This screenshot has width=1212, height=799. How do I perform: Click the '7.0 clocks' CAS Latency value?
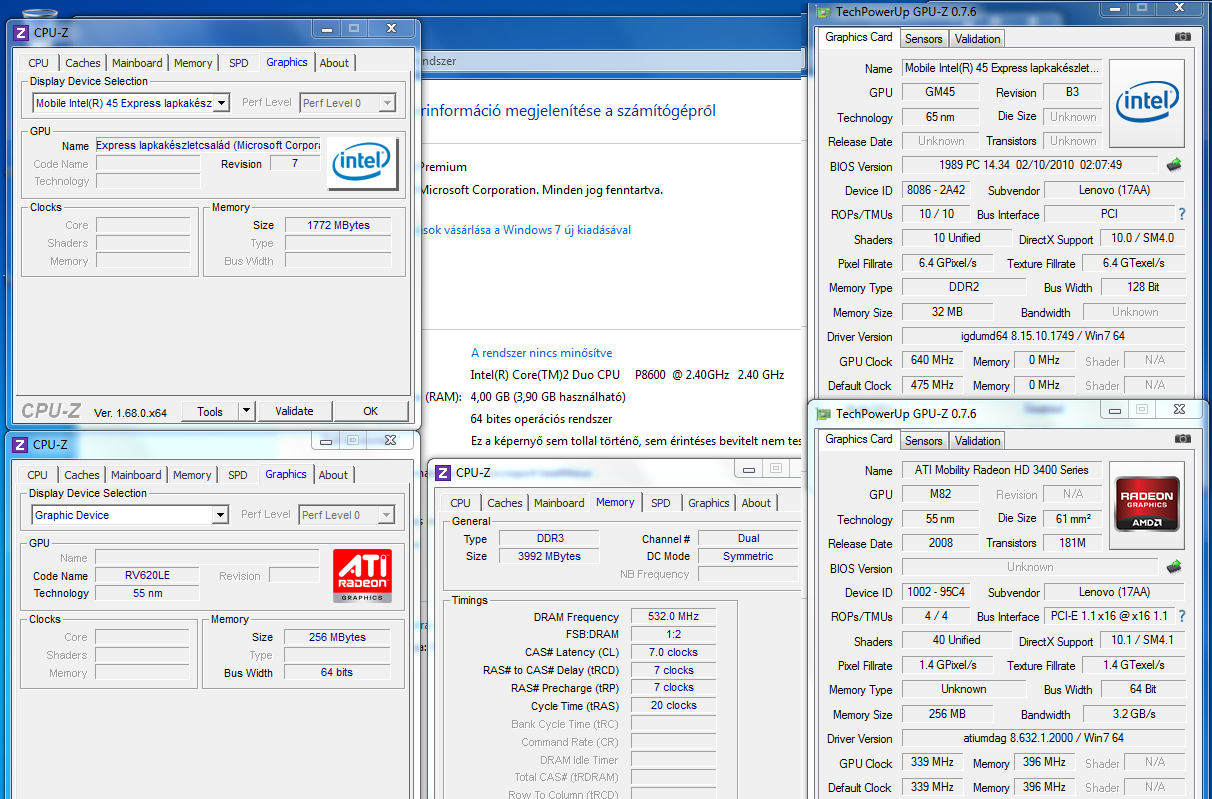click(x=673, y=652)
